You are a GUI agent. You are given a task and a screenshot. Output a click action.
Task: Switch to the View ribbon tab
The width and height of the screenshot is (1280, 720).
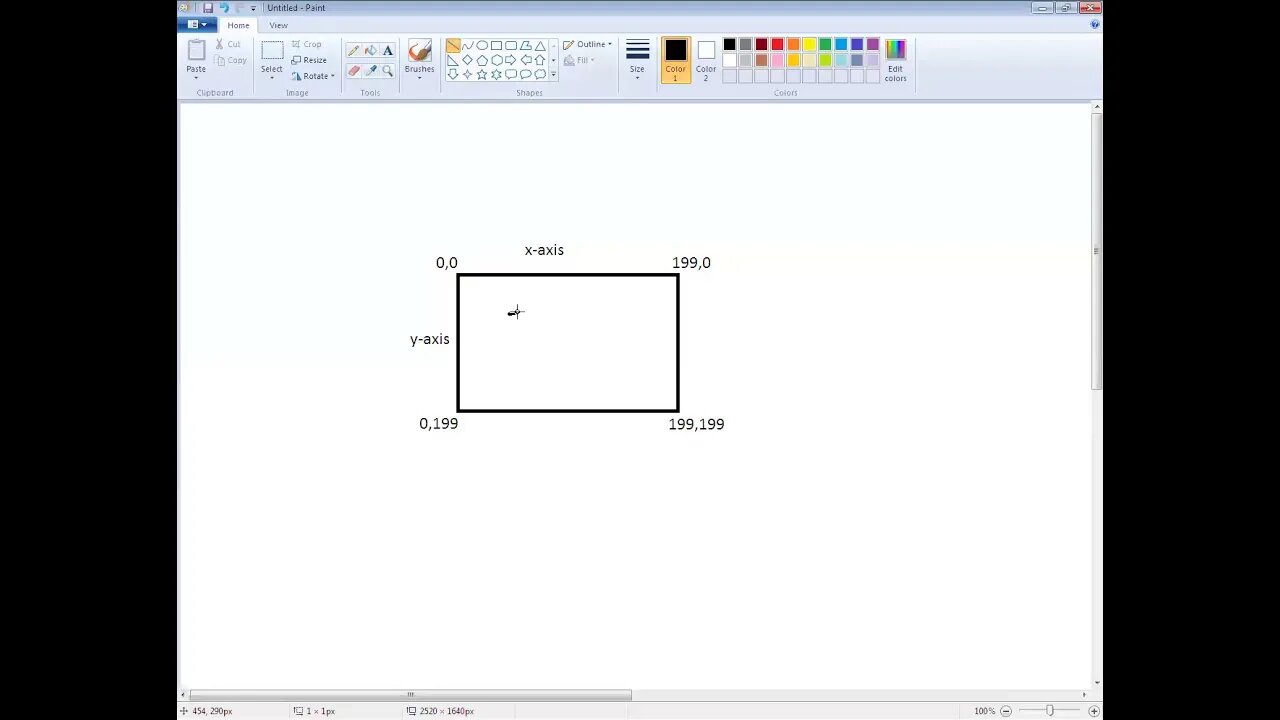pos(279,25)
